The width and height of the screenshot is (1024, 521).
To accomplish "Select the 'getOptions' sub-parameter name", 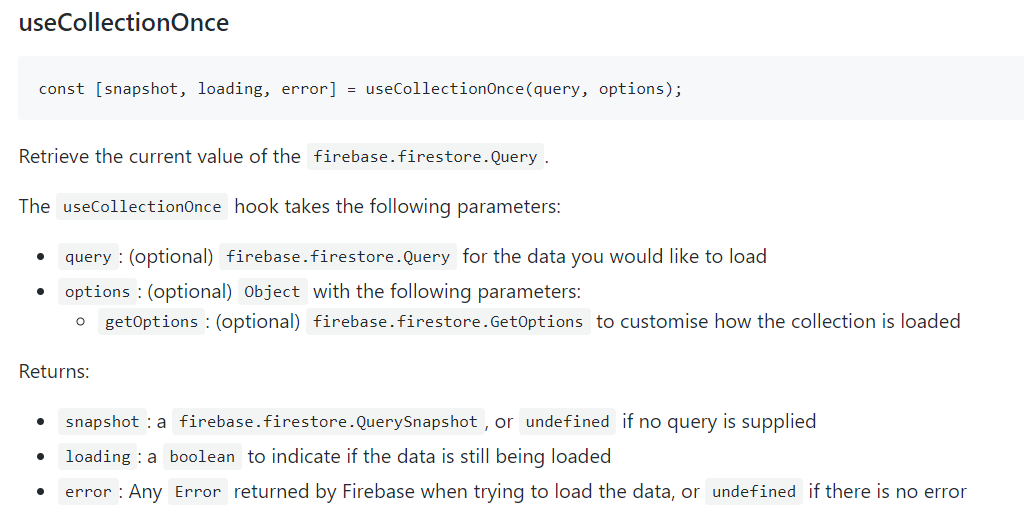I will [x=151, y=322].
